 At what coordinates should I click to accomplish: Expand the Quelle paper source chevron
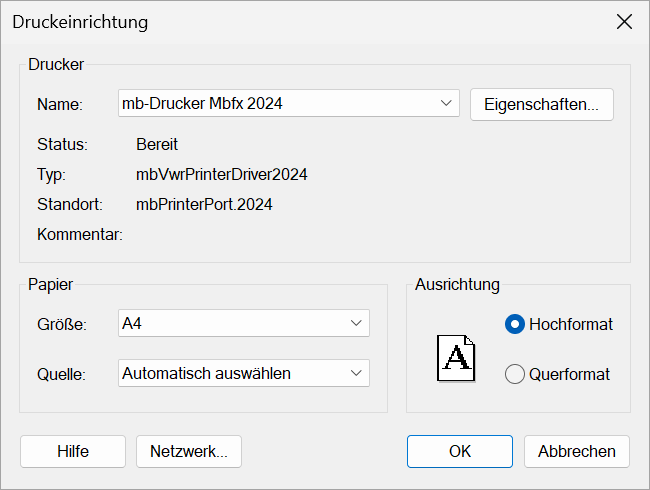[356, 373]
